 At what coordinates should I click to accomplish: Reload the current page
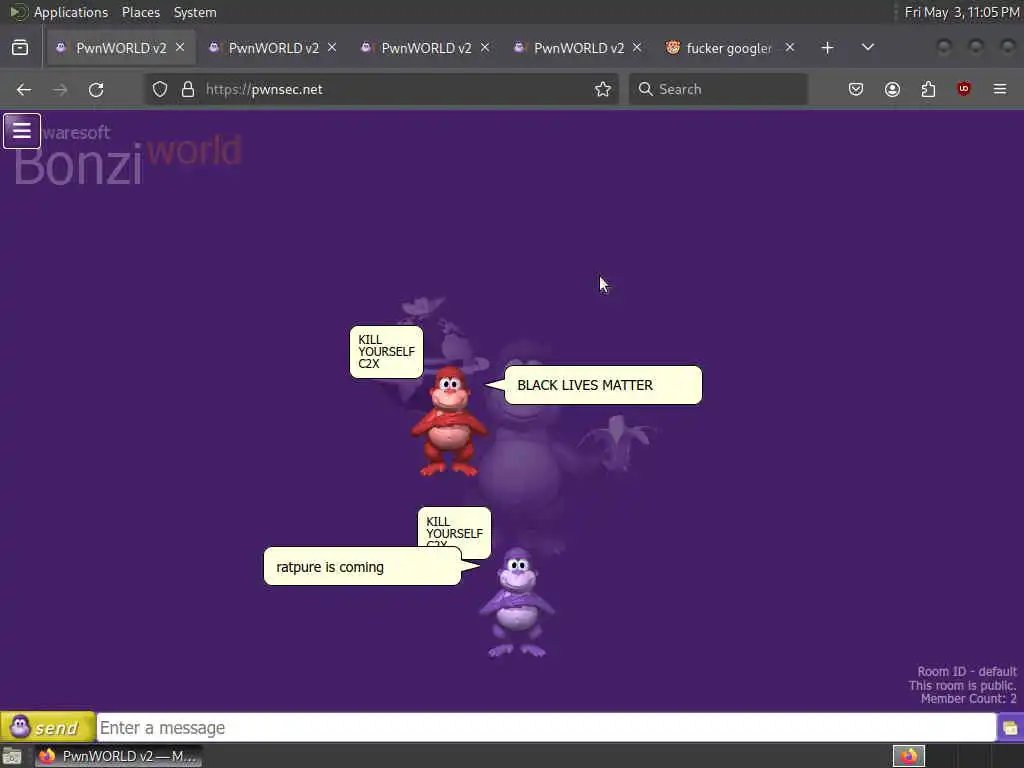pyautogui.click(x=96, y=89)
